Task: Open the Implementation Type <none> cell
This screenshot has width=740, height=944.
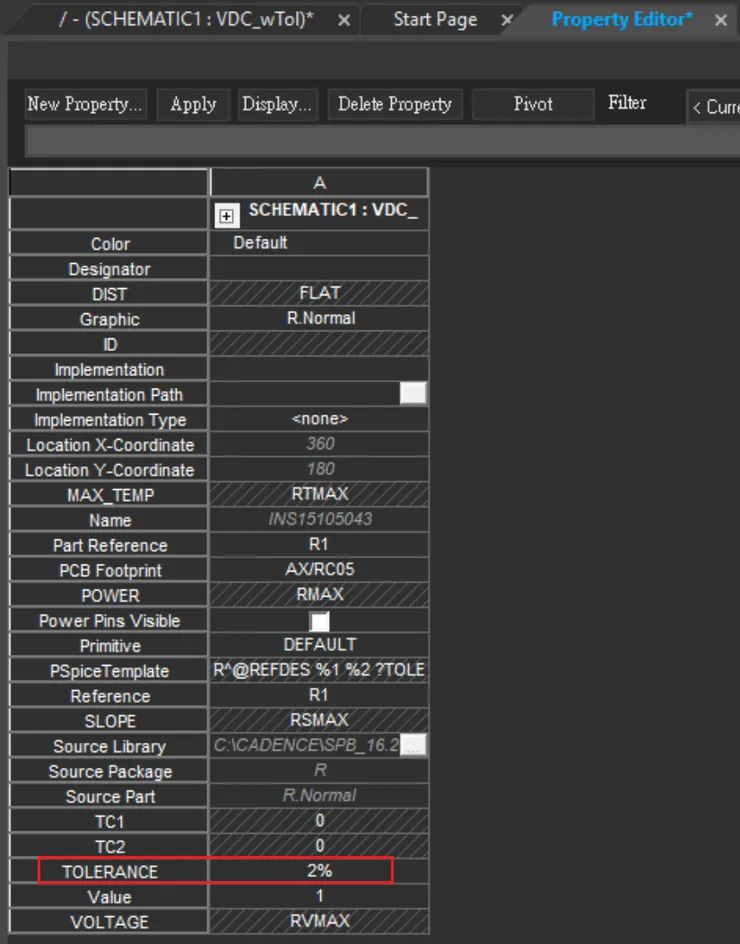Action: (319, 419)
